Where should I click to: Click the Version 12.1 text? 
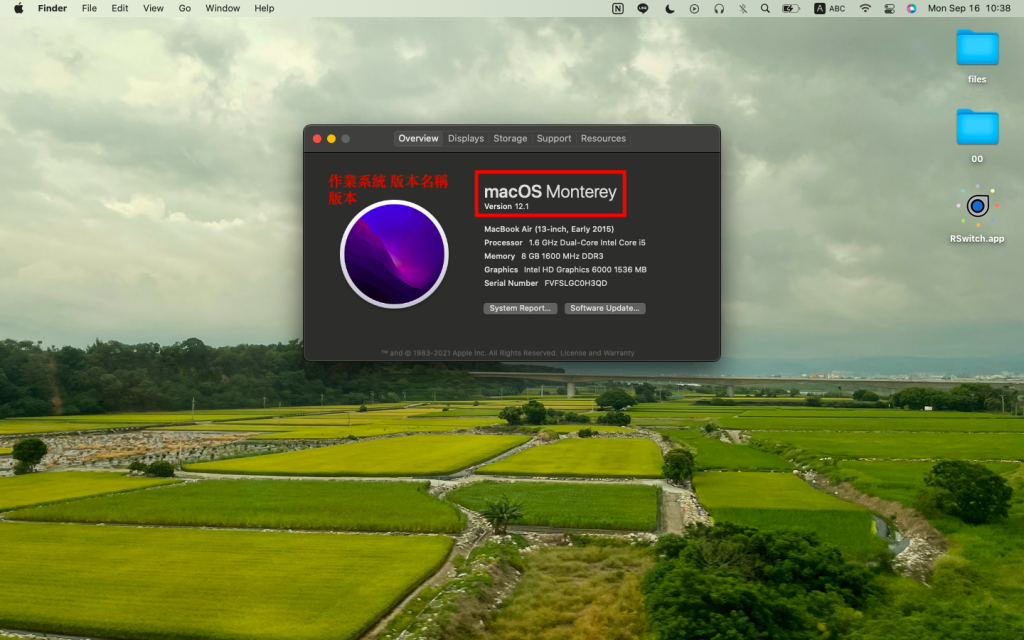pos(506,206)
